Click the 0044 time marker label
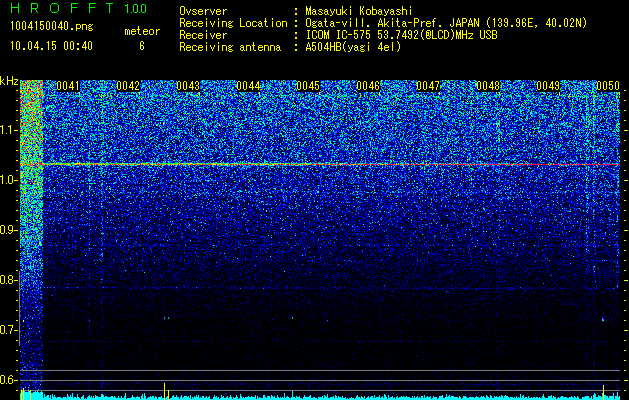This screenshot has height=400, width=629. coord(248,86)
